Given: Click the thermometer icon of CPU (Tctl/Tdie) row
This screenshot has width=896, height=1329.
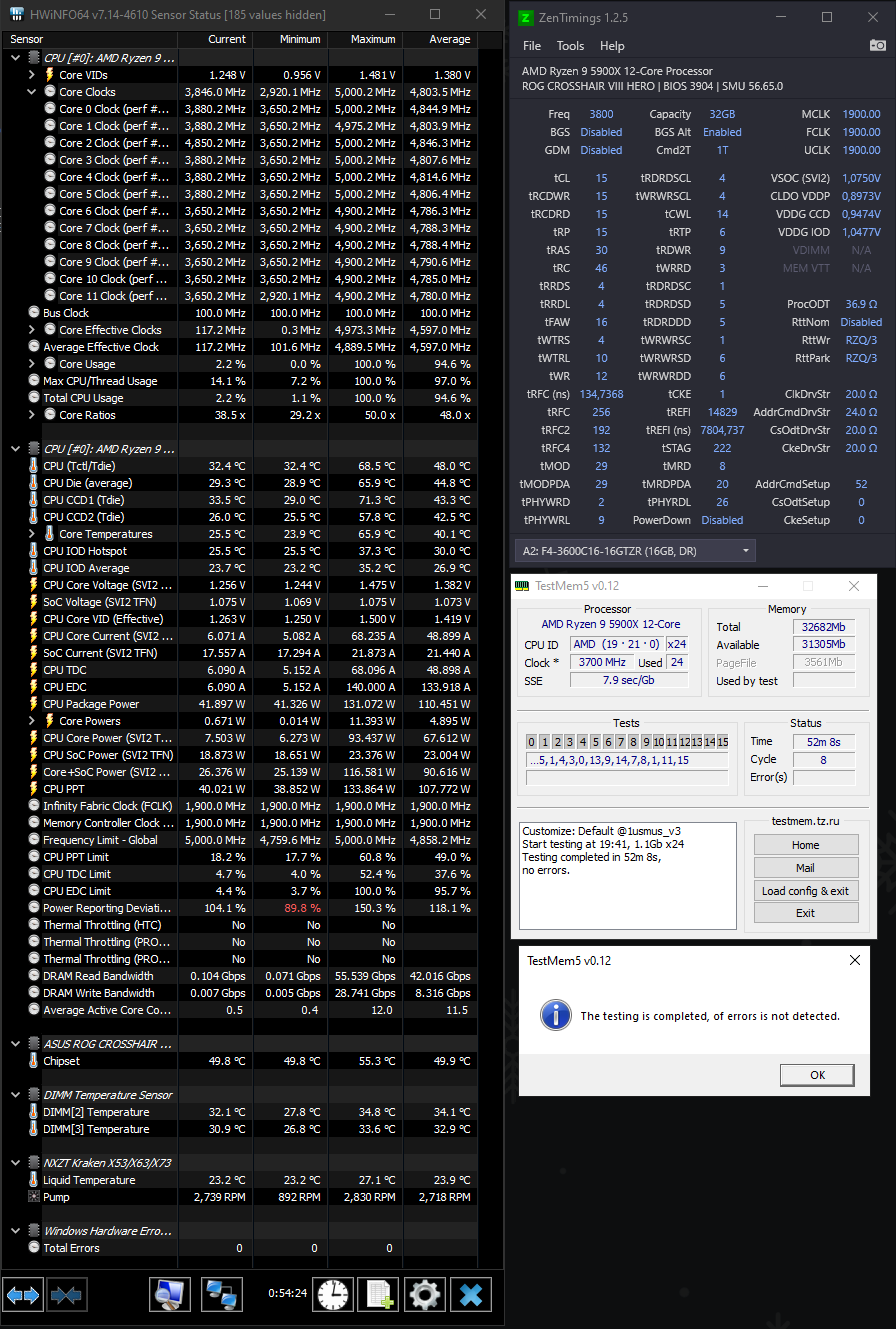Looking at the screenshot, I should point(33,466).
